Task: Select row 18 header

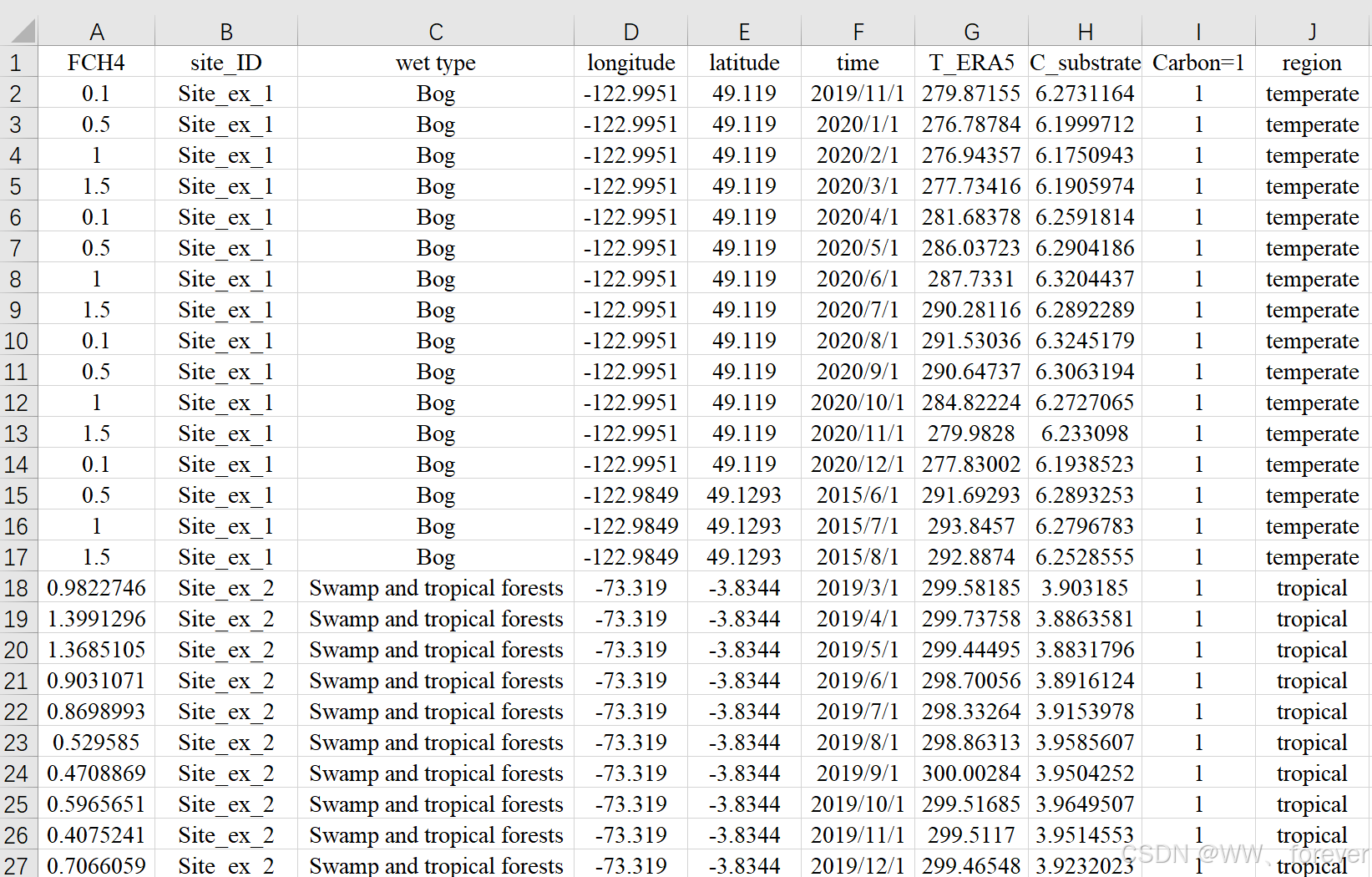Action: point(18,587)
